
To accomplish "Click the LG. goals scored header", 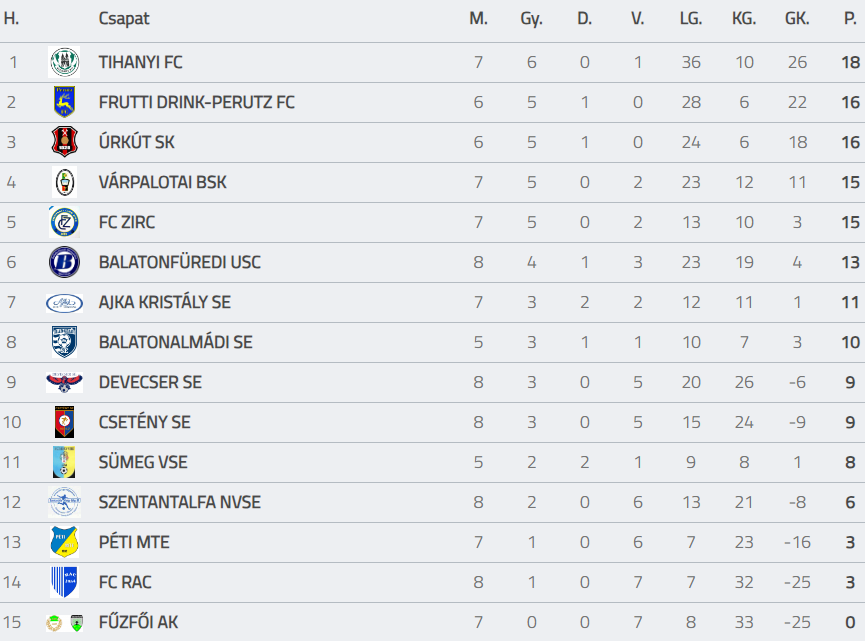I will coord(691,19).
